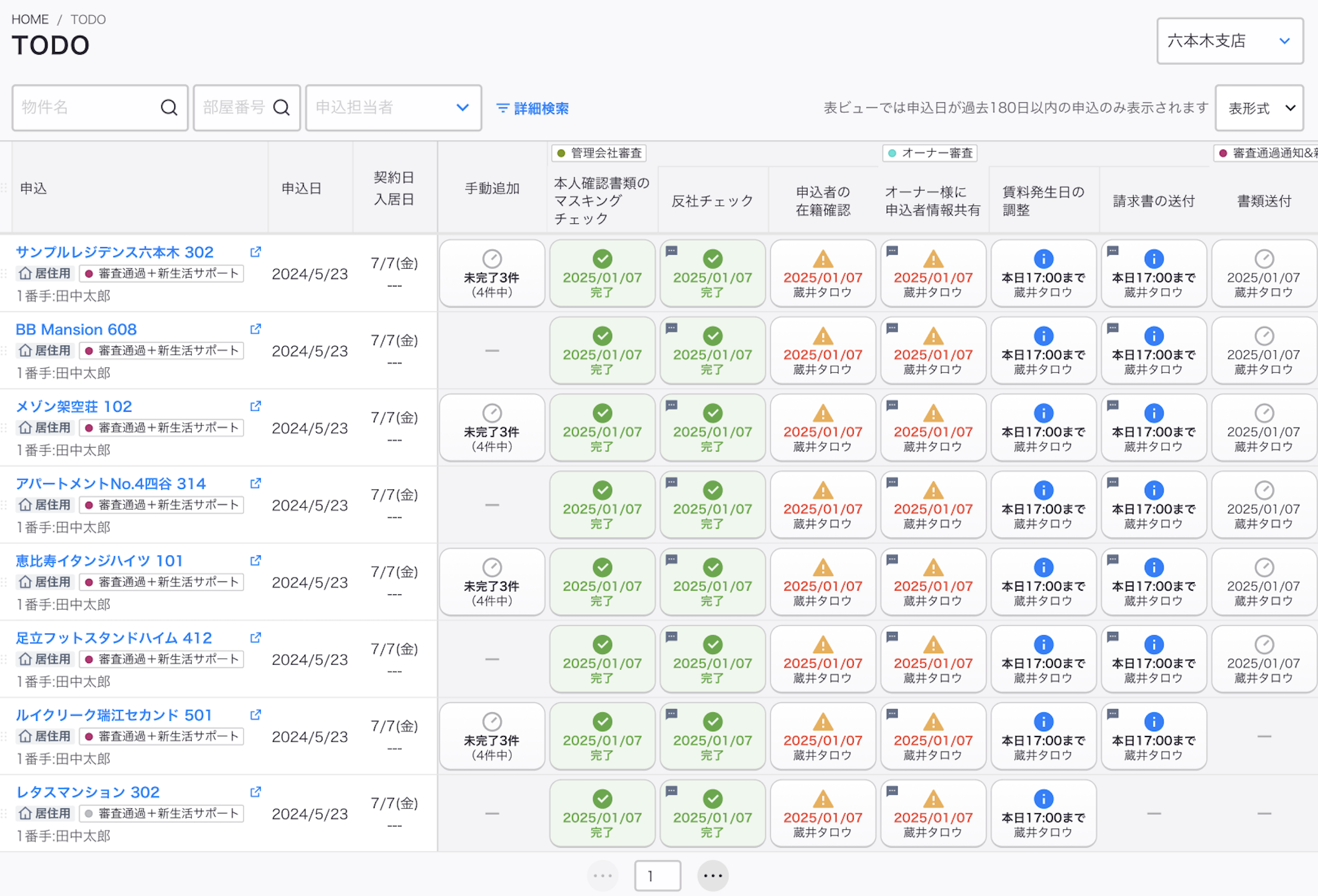Viewport: 1318px width, 896px height.
Task: Click 審査通過+新生活サポート tag, レタスマンション row
Action: [x=162, y=813]
